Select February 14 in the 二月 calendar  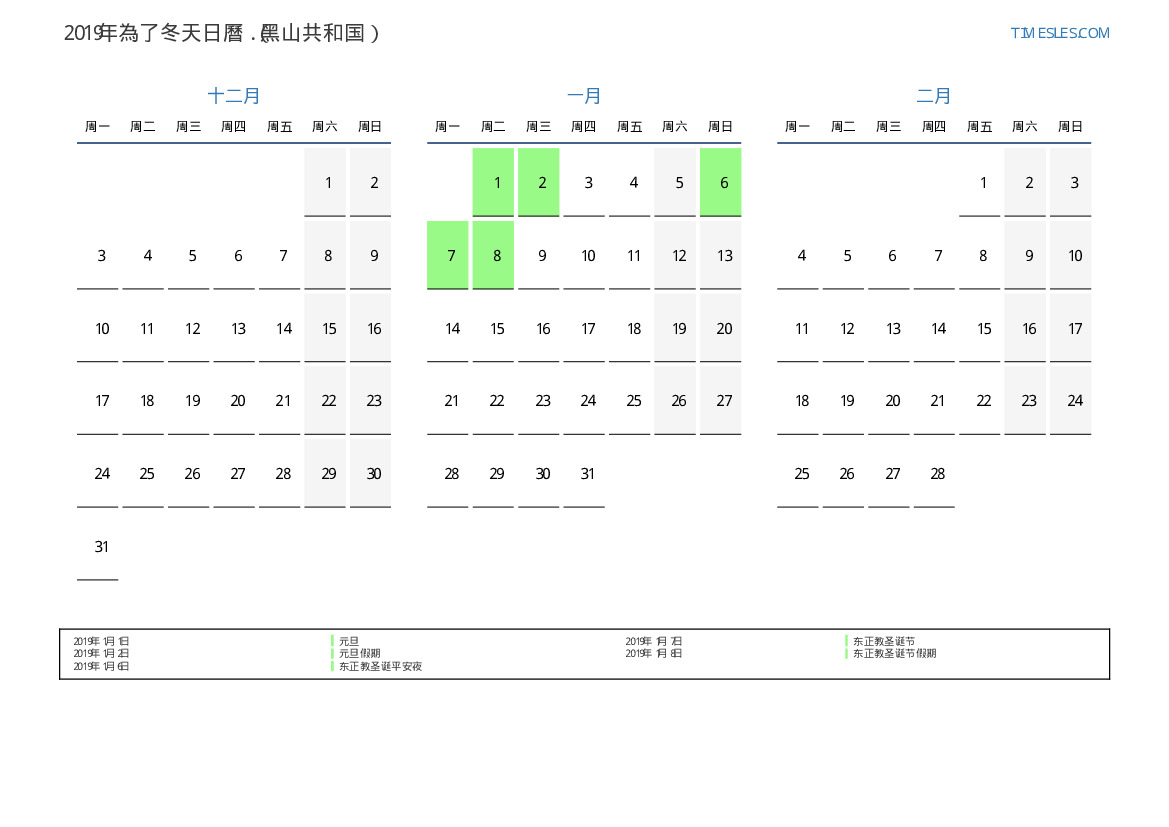[938, 328]
